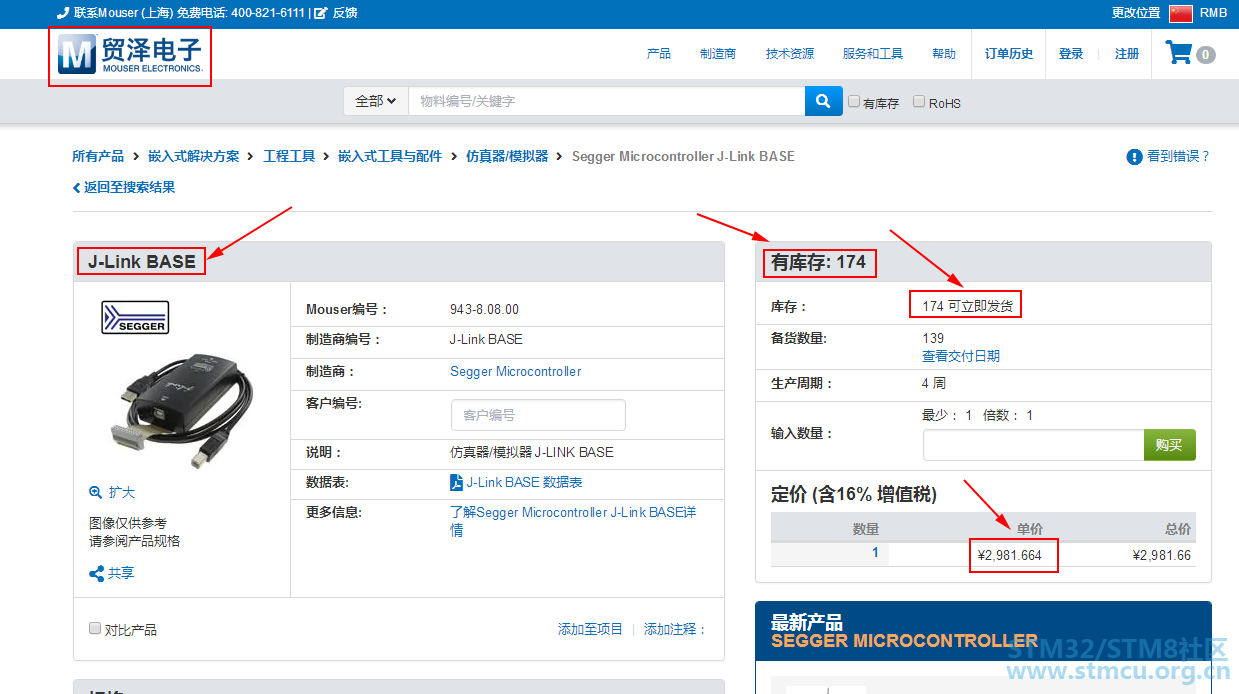Click the SEGGER manufacturer logo
This screenshot has height=694, width=1239.
[x=135, y=317]
